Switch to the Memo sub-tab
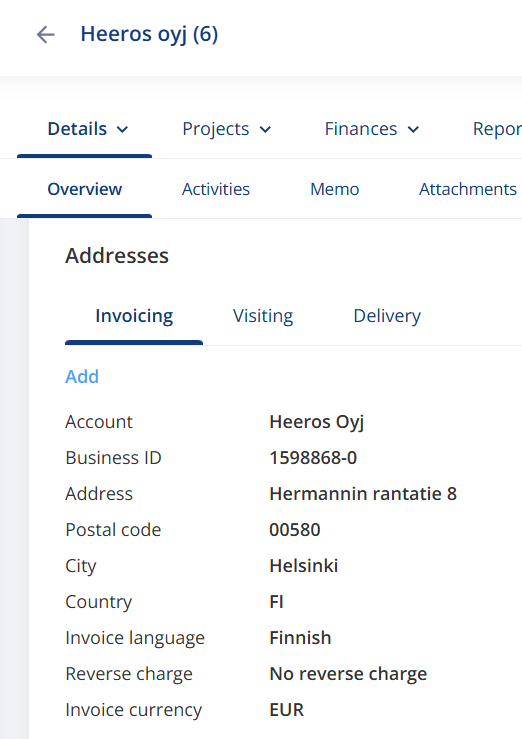 click(x=334, y=189)
